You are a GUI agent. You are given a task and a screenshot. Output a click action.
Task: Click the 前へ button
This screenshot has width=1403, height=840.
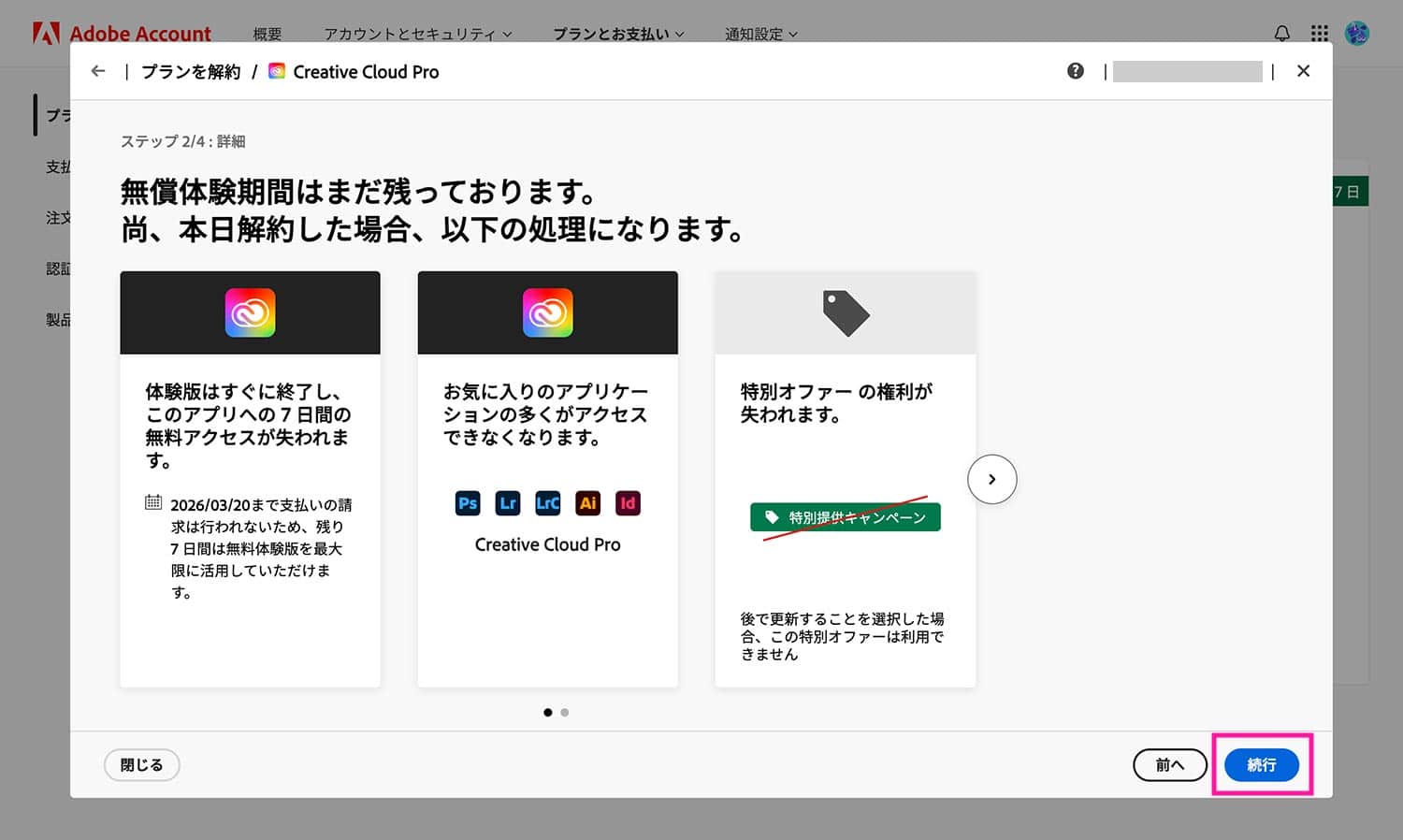click(x=1169, y=765)
